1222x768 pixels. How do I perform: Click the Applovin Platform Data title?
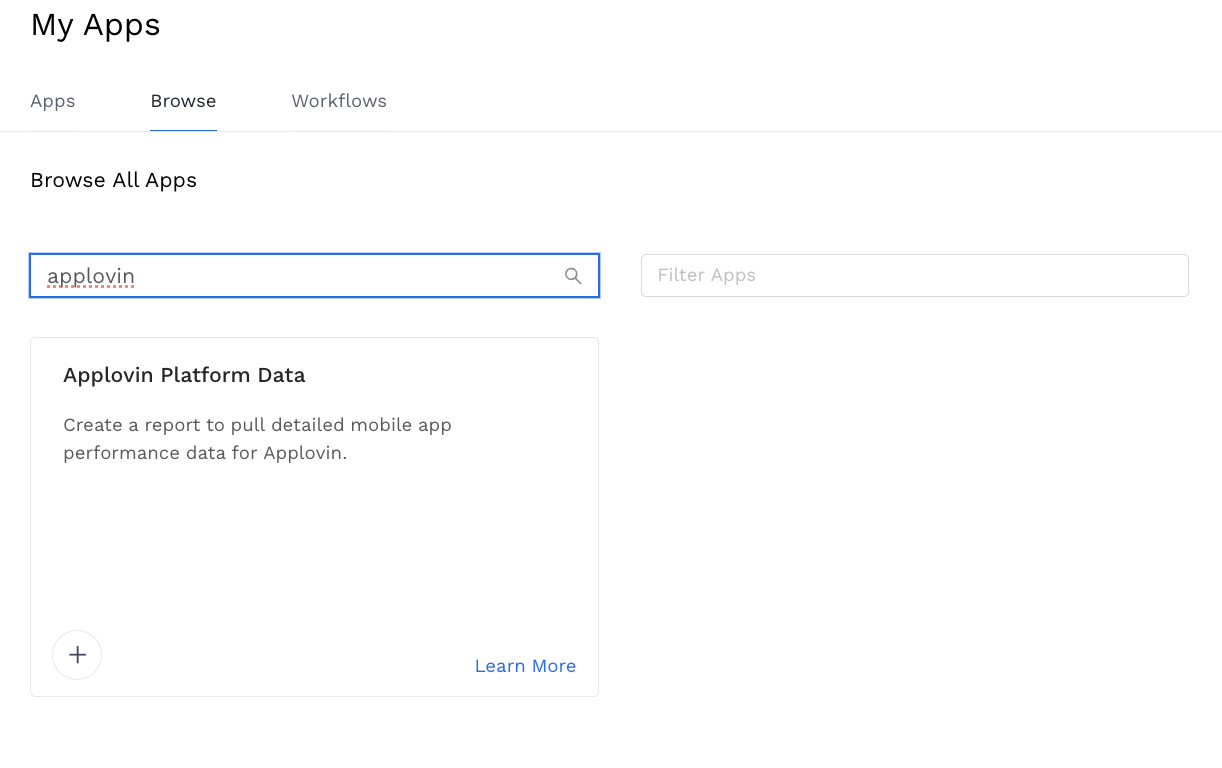[x=184, y=375]
